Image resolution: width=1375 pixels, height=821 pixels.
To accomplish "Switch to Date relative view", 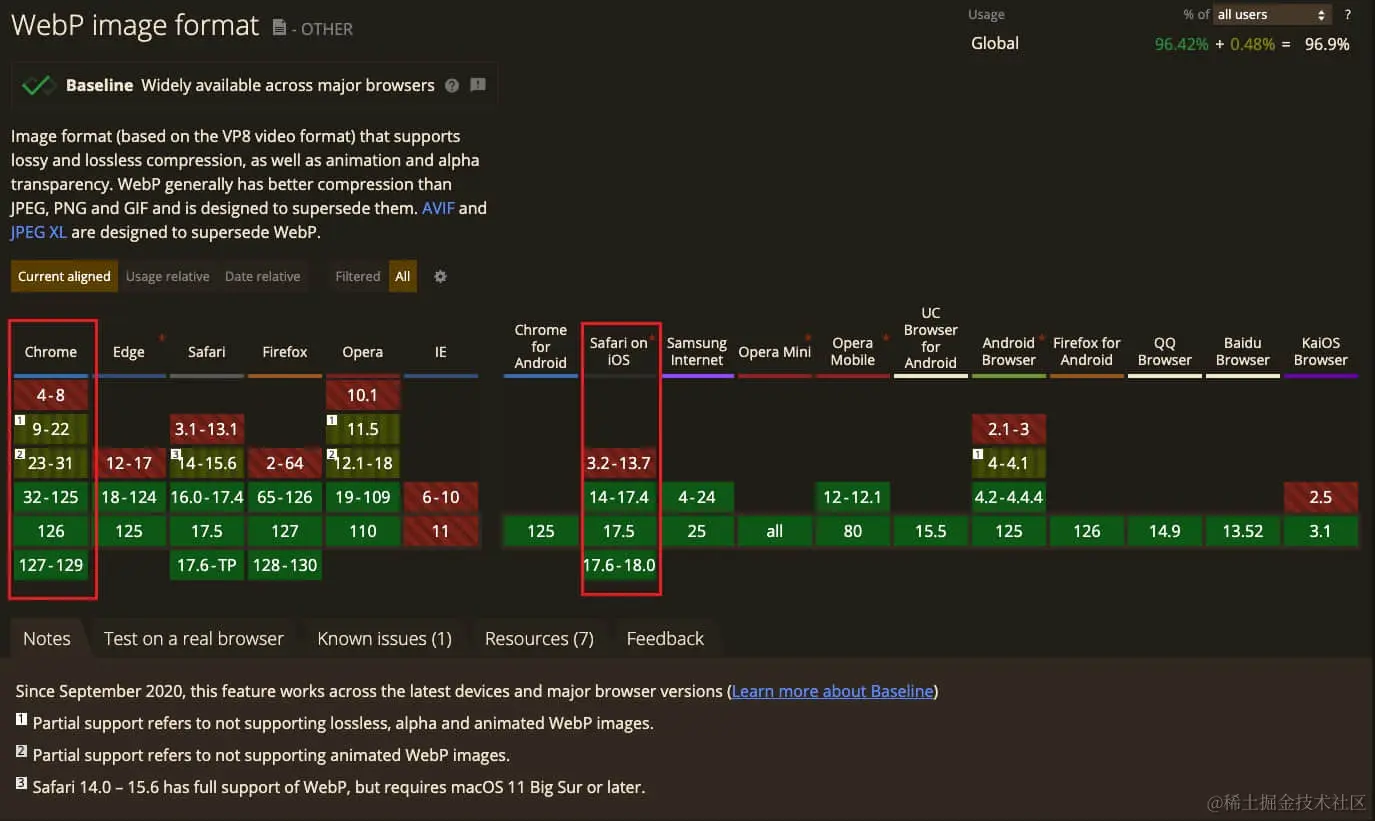I will [x=262, y=277].
